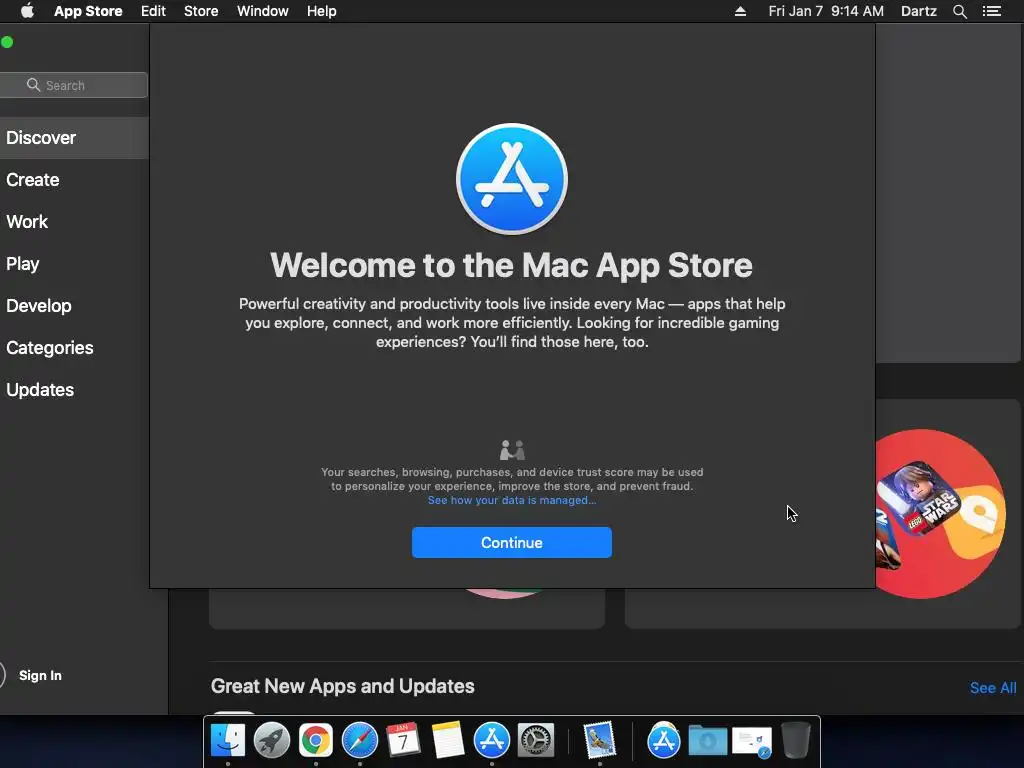Click the date and time in the menu bar

(826, 11)
